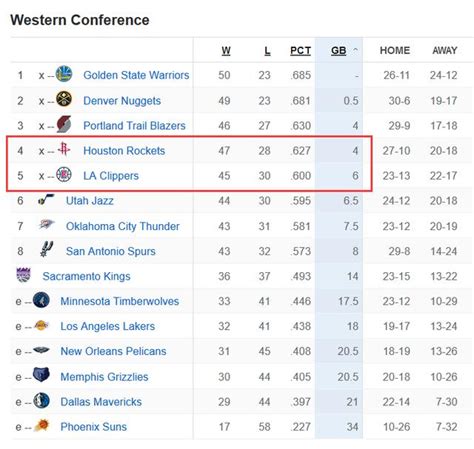Open the Minnesota Timberwolves team link
Viewport: 474px width, 449px height.
(x=120, y=301)
